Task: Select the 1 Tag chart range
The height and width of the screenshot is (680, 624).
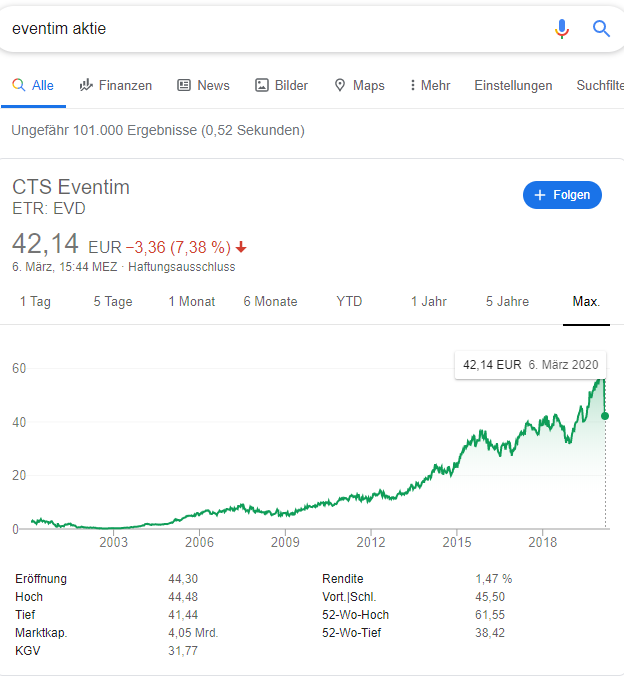Action: pos(35,302)
